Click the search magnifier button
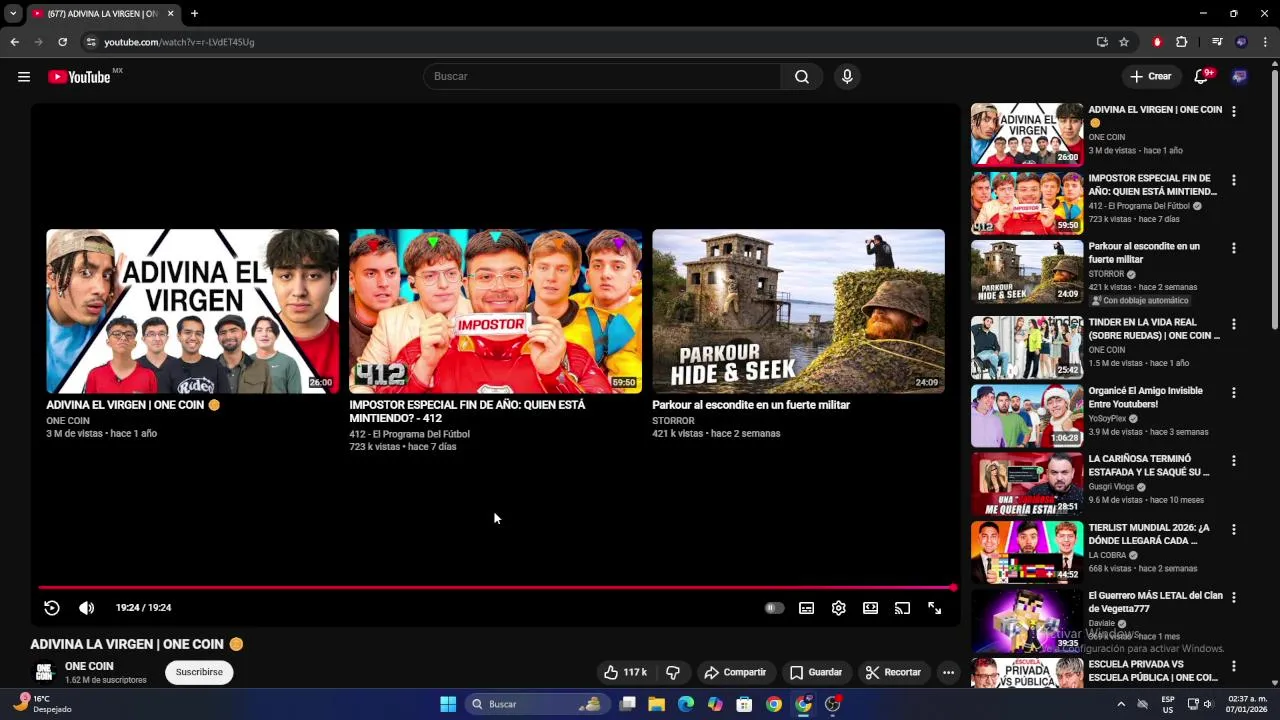 [x=802, y=77]
